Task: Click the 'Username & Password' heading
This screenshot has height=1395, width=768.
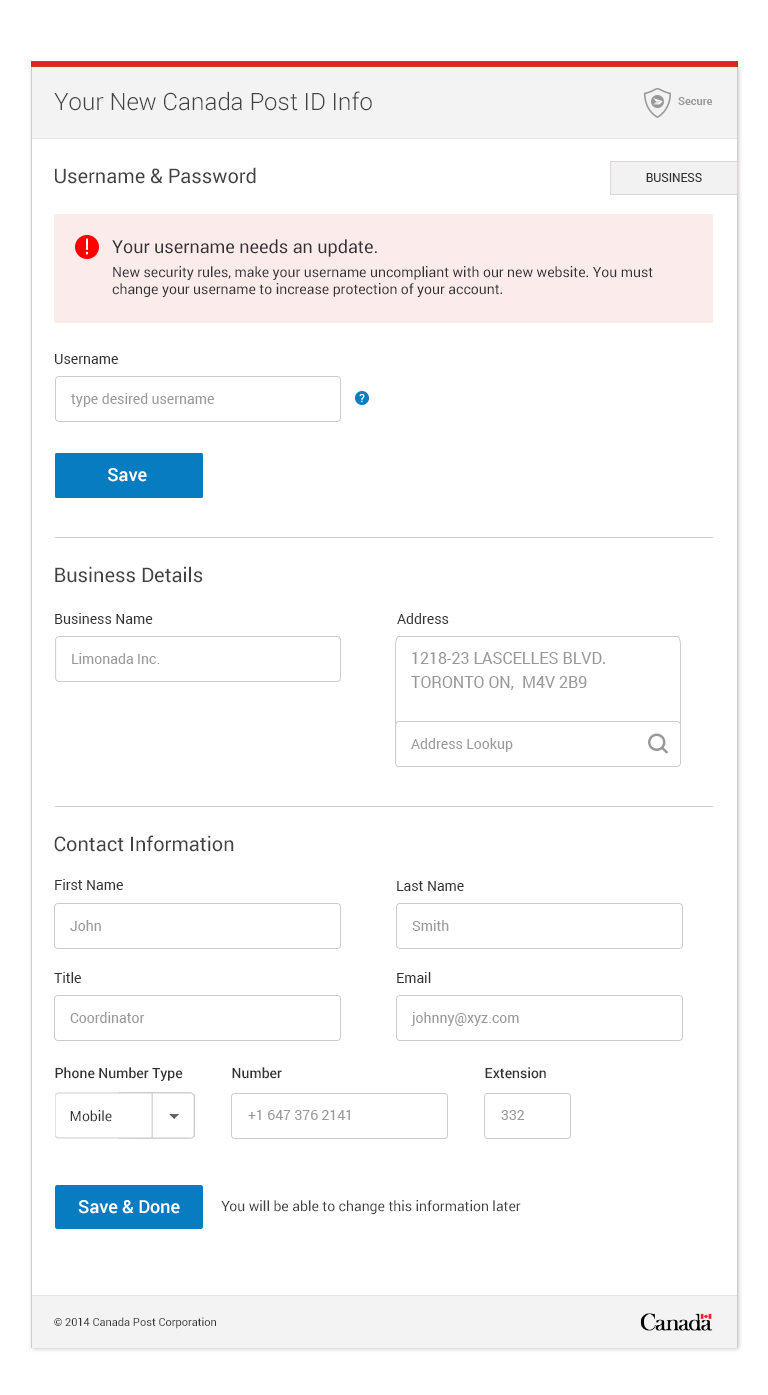Action: tap(155, 176)
